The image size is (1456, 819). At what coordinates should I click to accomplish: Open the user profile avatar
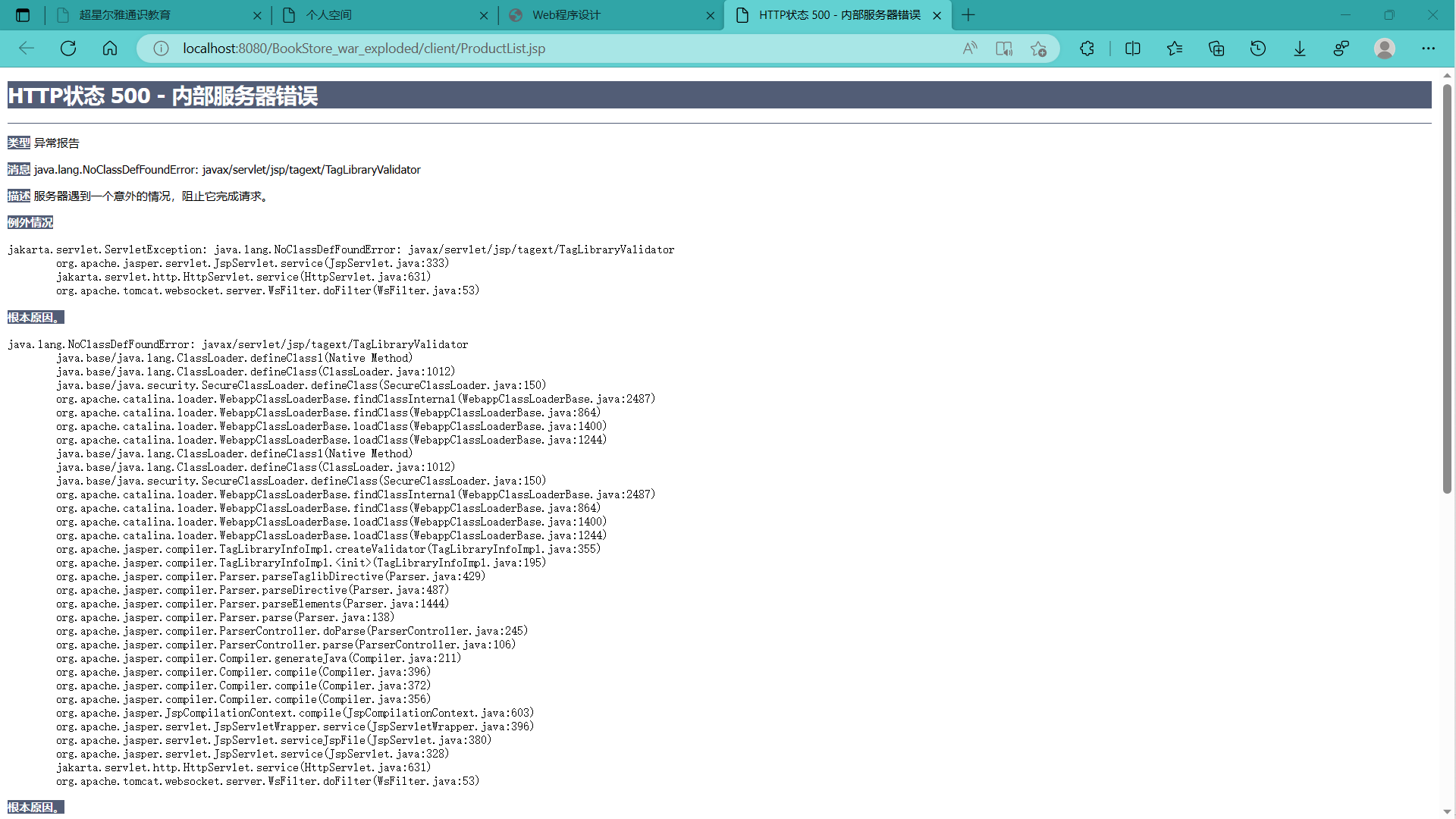(1385, 49)
